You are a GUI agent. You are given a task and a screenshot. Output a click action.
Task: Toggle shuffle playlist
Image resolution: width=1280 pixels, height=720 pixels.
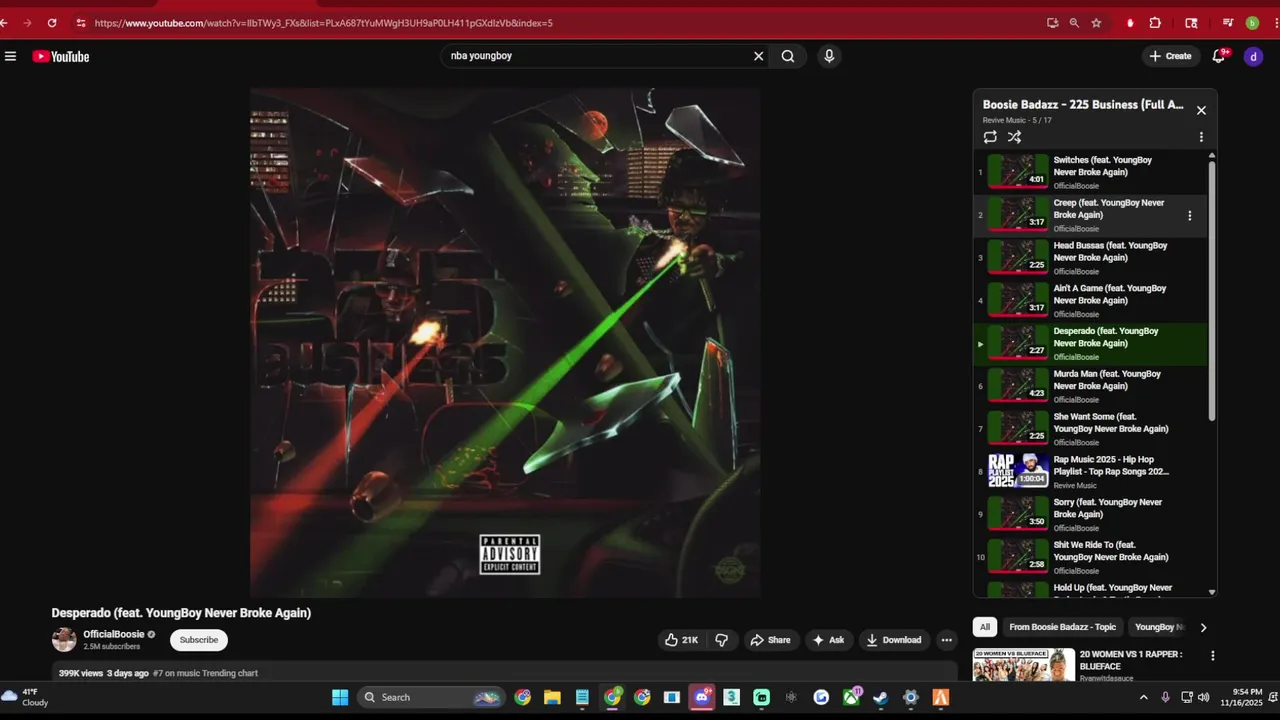click(1014, 137)
